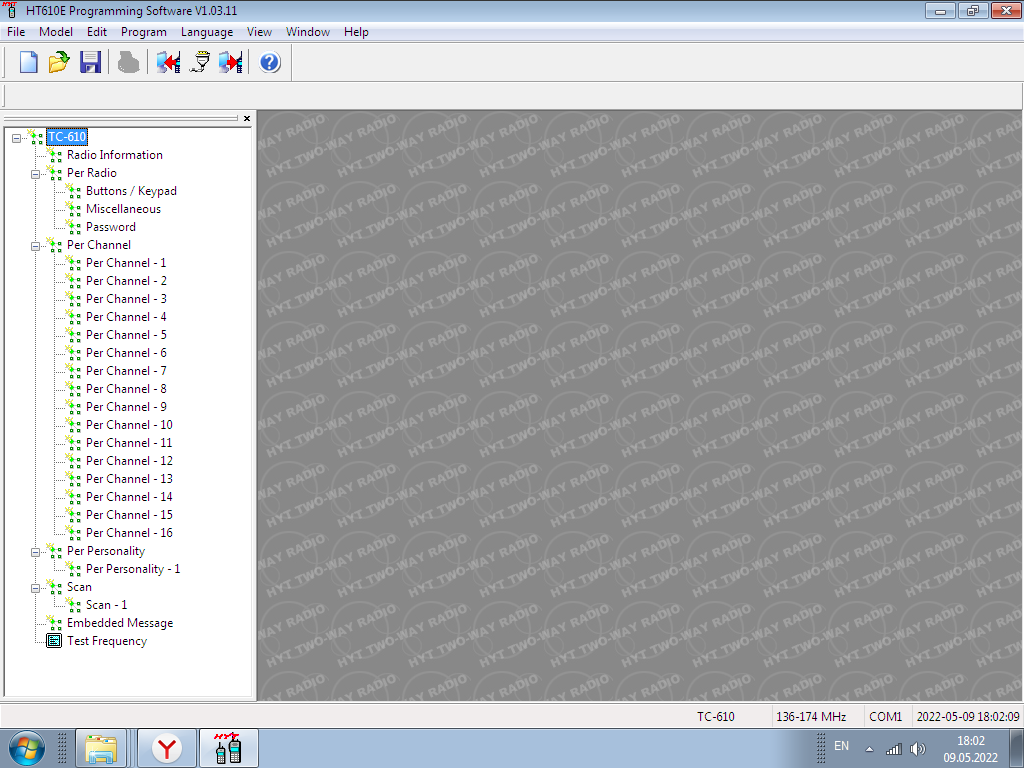1024x768 pixels.
Task: Open the Language menu
Action: 206,32
